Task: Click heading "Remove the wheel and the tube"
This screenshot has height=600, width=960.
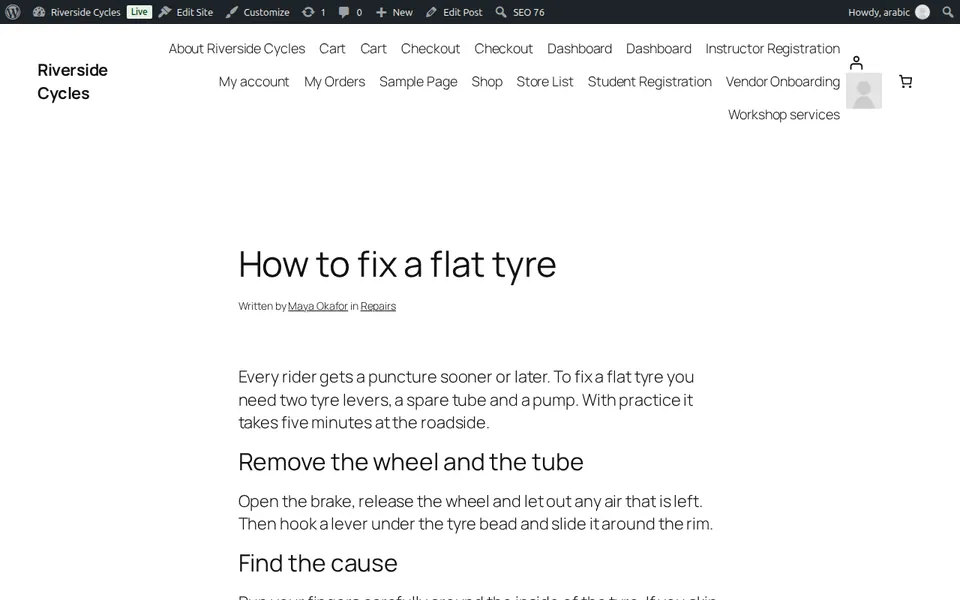Action: [411, 462]
